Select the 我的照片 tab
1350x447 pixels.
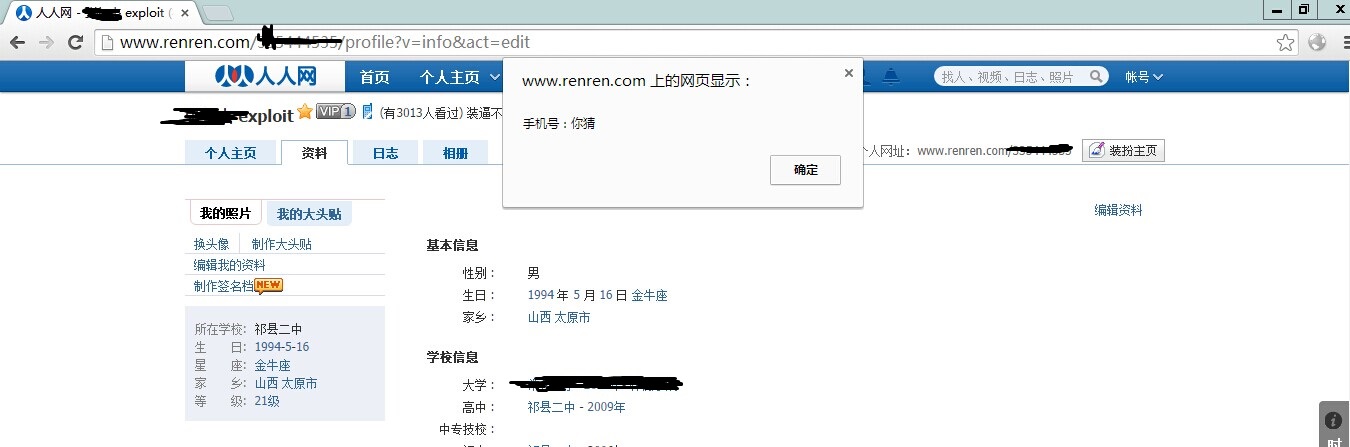coord(225,213)
